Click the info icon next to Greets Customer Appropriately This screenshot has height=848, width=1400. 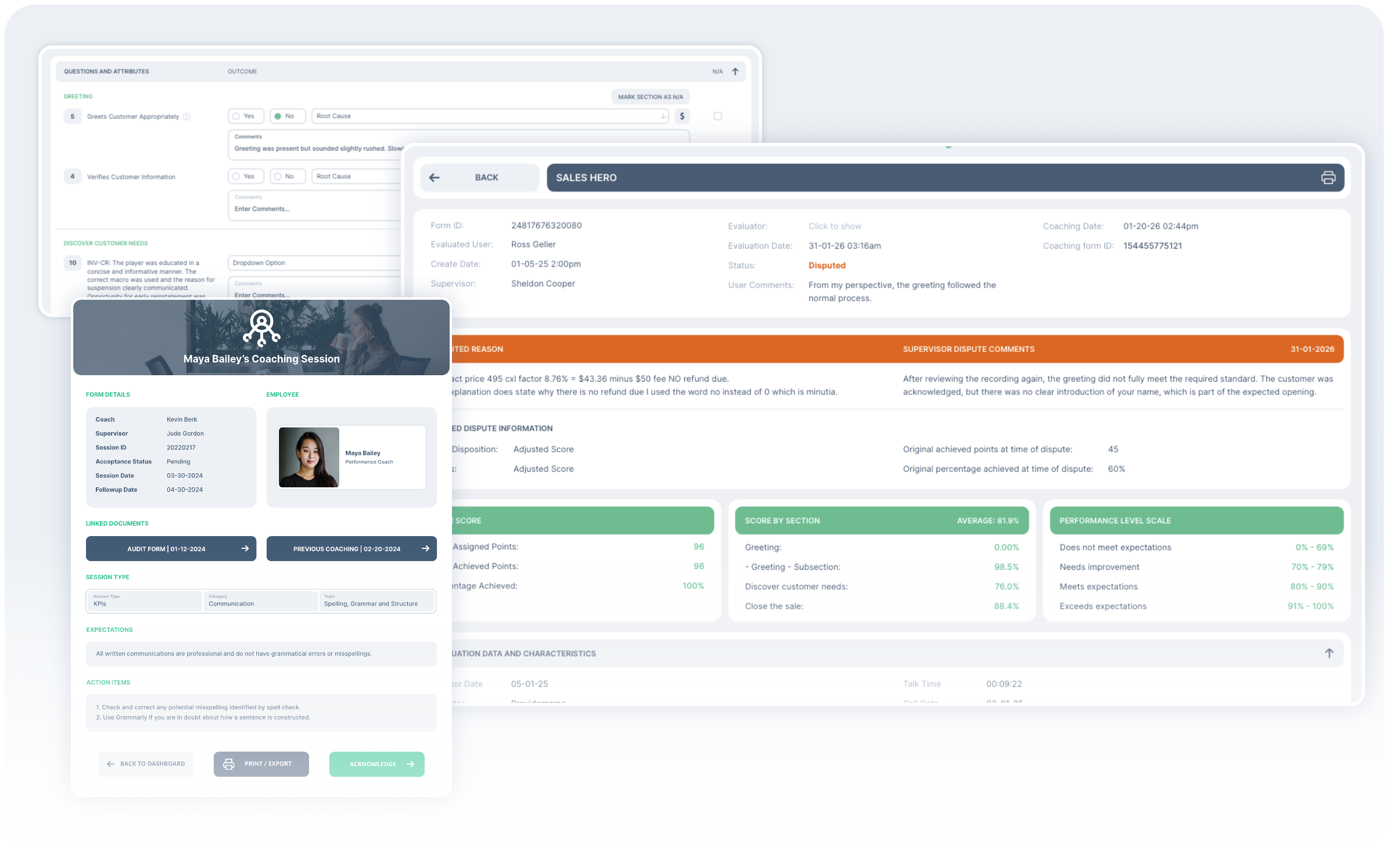(186, 117)
